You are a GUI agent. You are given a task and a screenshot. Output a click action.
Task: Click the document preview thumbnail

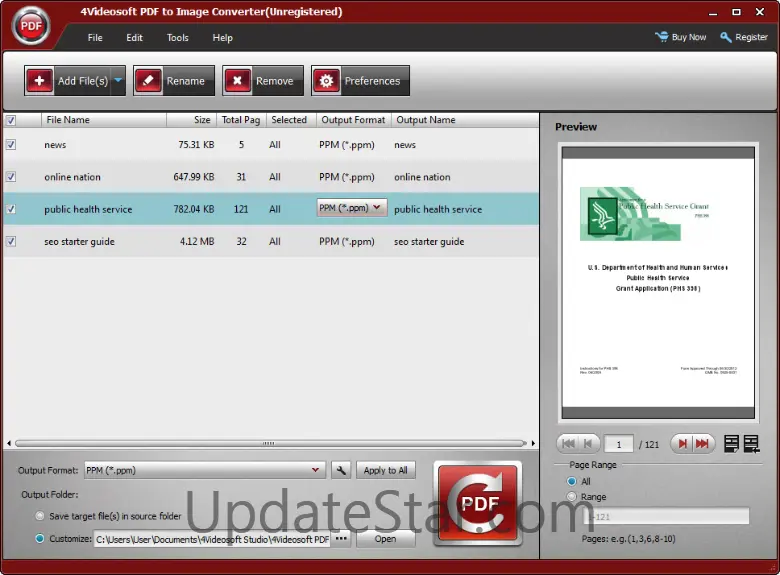click(x=658, y=283)
